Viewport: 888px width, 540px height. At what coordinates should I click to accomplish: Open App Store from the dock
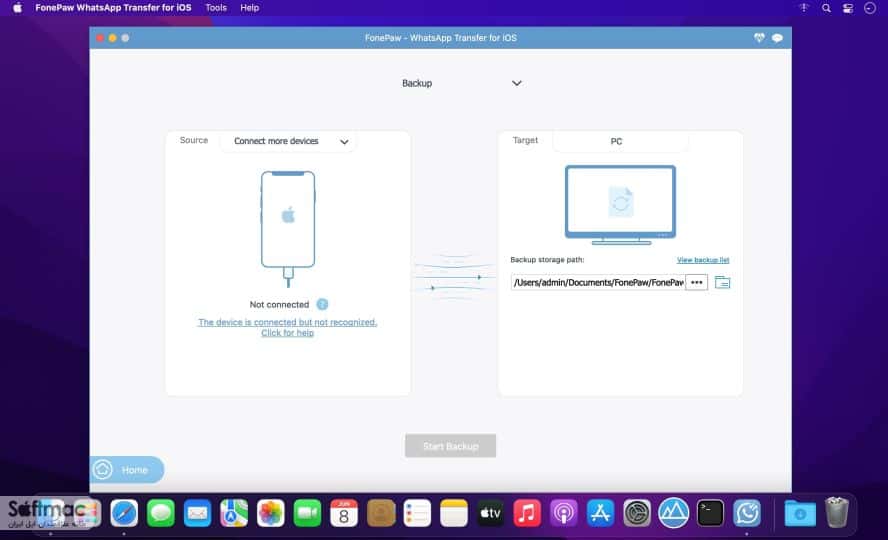[x=600, y=513]
